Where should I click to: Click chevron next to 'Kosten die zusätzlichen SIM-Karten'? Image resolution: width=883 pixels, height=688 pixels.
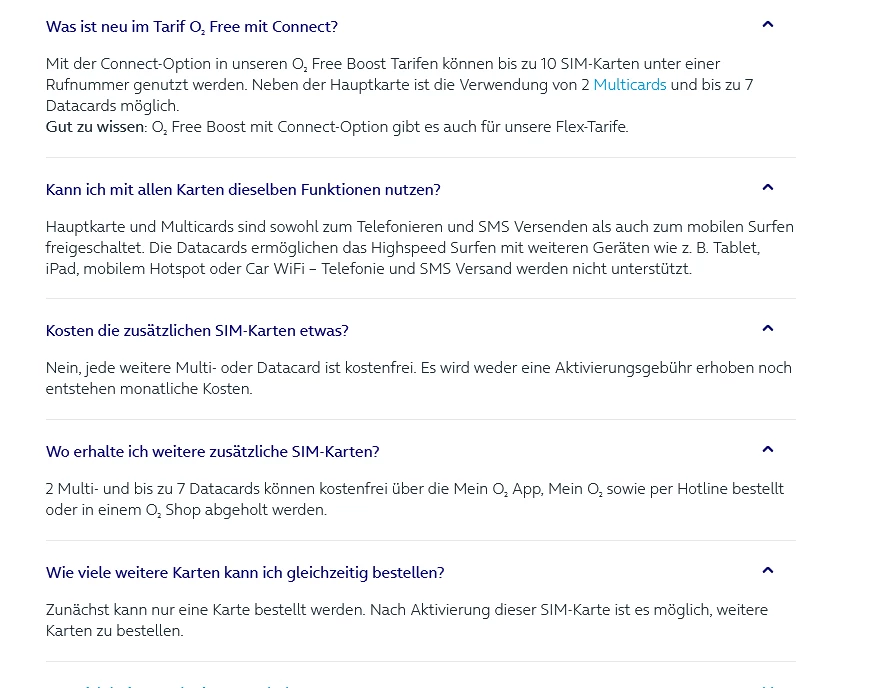click(767, 329)
